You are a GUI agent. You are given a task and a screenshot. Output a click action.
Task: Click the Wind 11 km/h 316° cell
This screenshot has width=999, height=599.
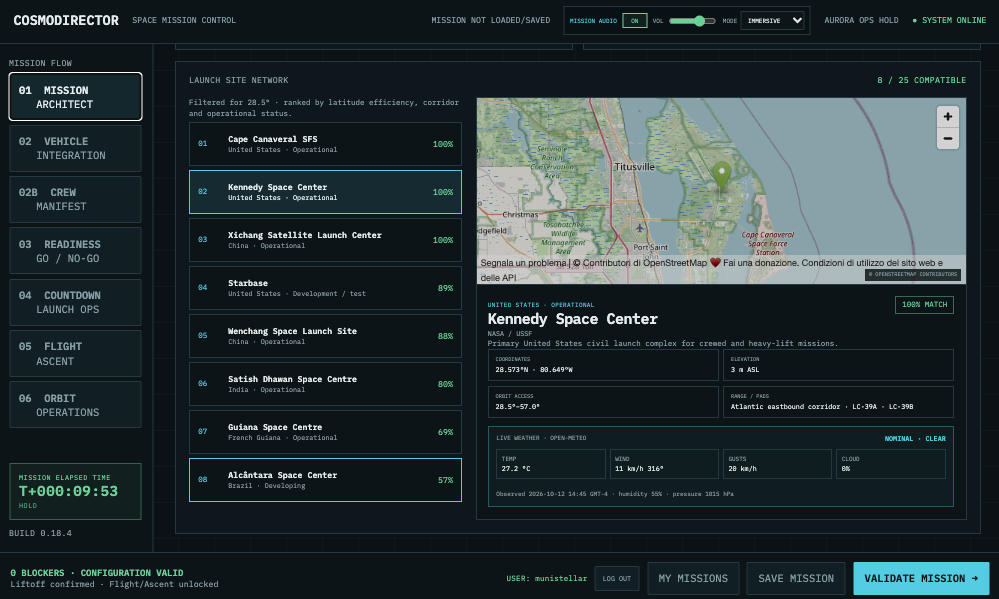(x=664, y=464)
